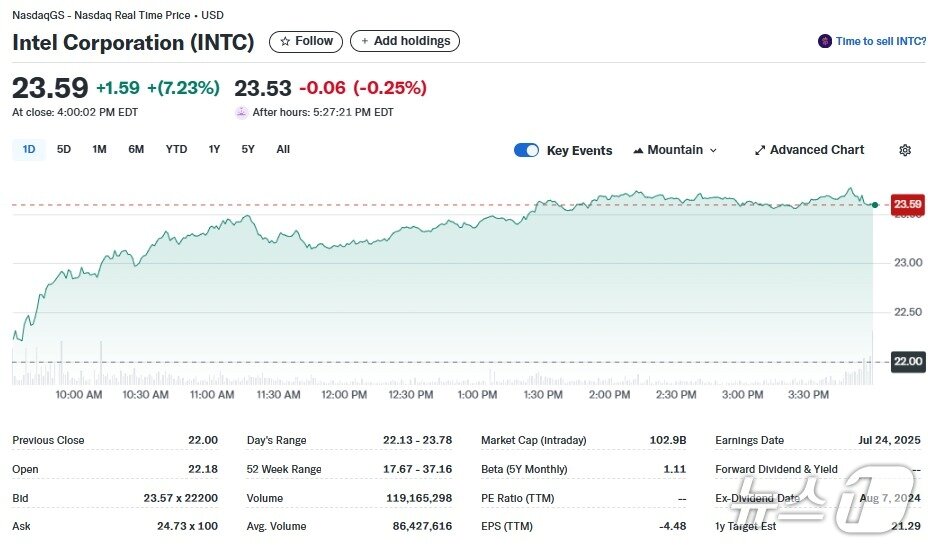Toggle the Key Events switch off
The width and height of the screenshot is (928, 547).
tap(526, 150)
